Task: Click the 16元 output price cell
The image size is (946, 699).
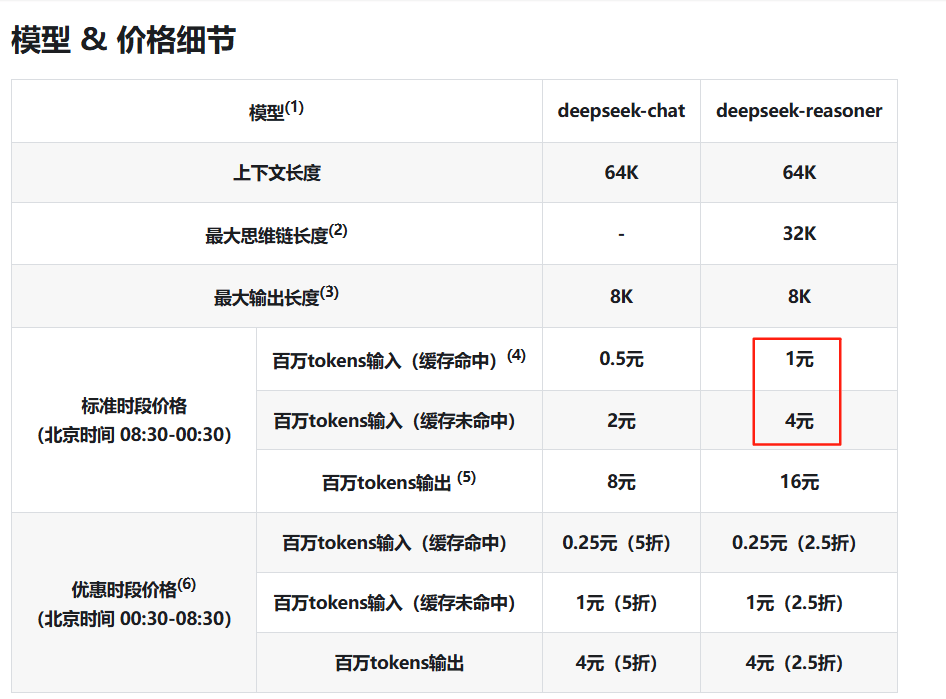Action: tap(799, 482)
